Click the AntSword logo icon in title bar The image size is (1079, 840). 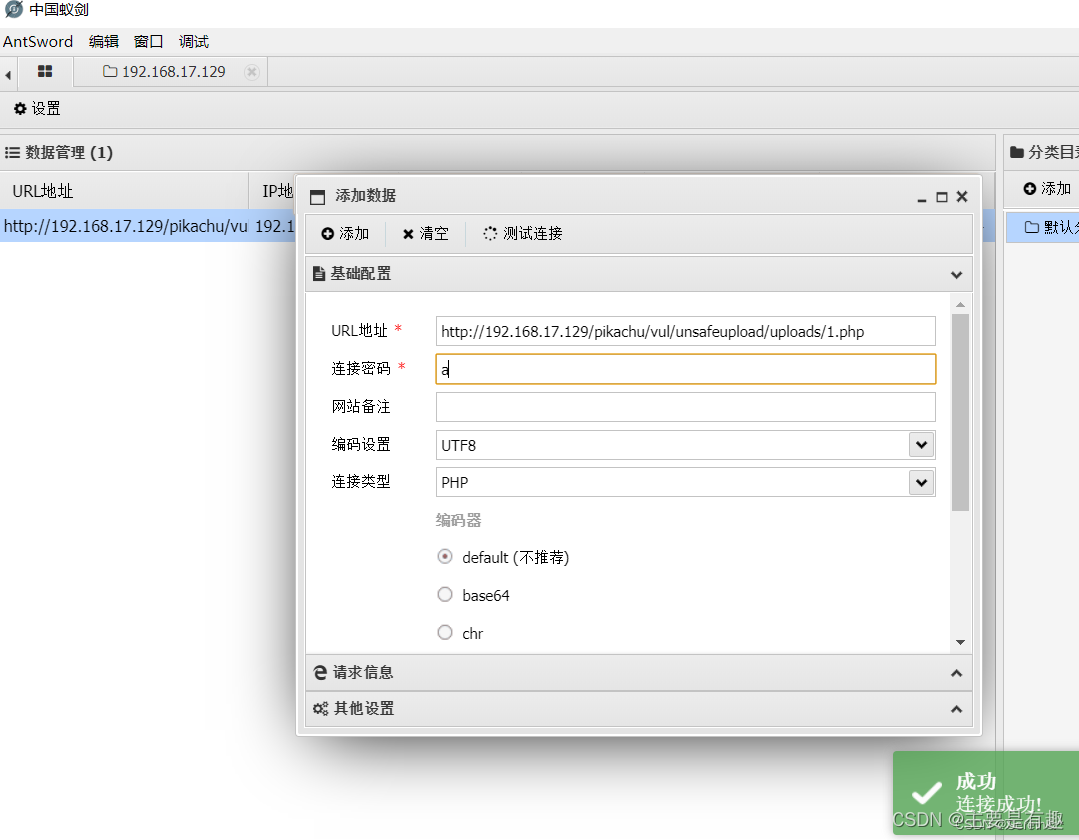click(13, 10)
